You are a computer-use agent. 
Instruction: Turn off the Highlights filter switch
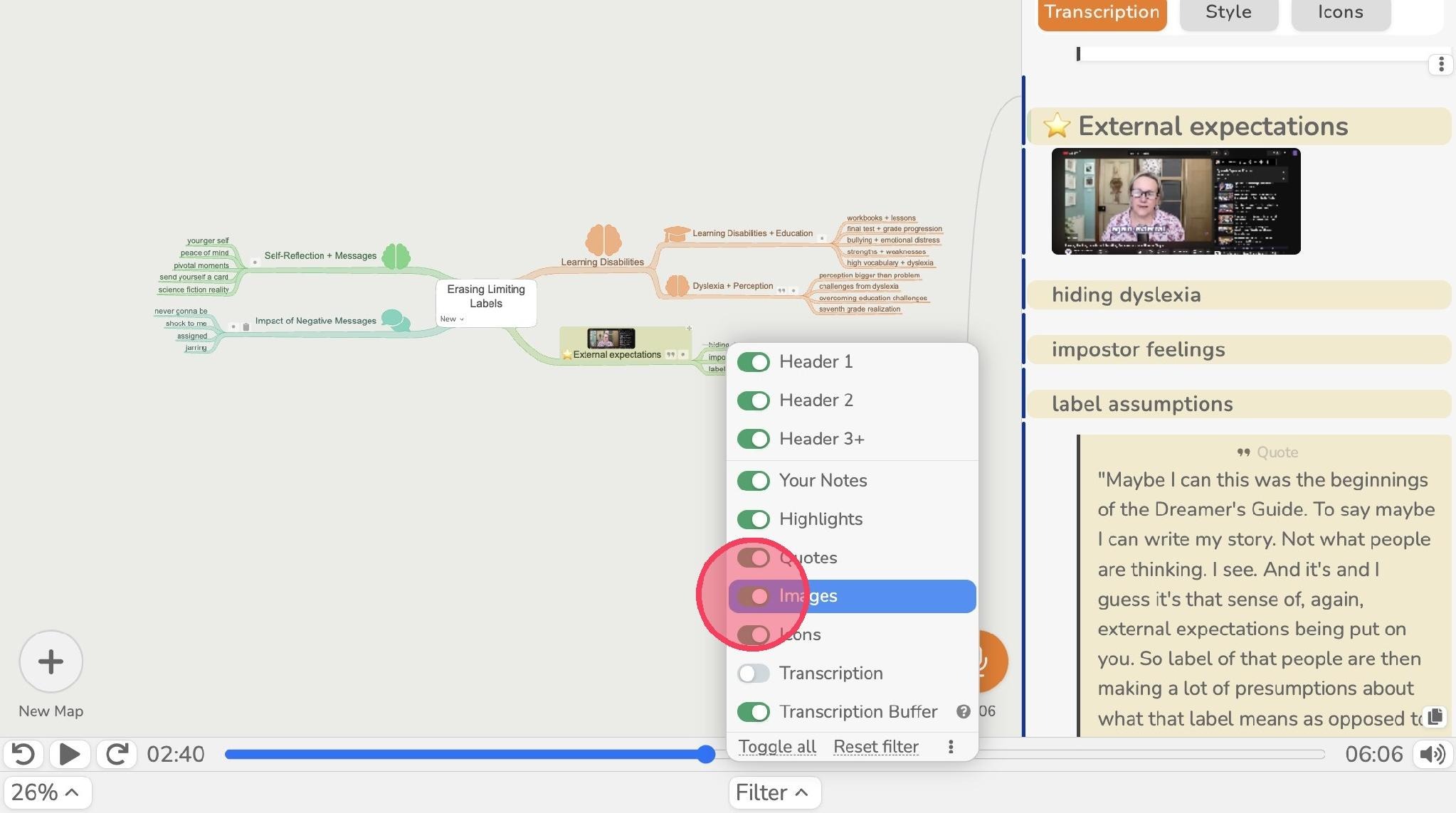[753, 519]
